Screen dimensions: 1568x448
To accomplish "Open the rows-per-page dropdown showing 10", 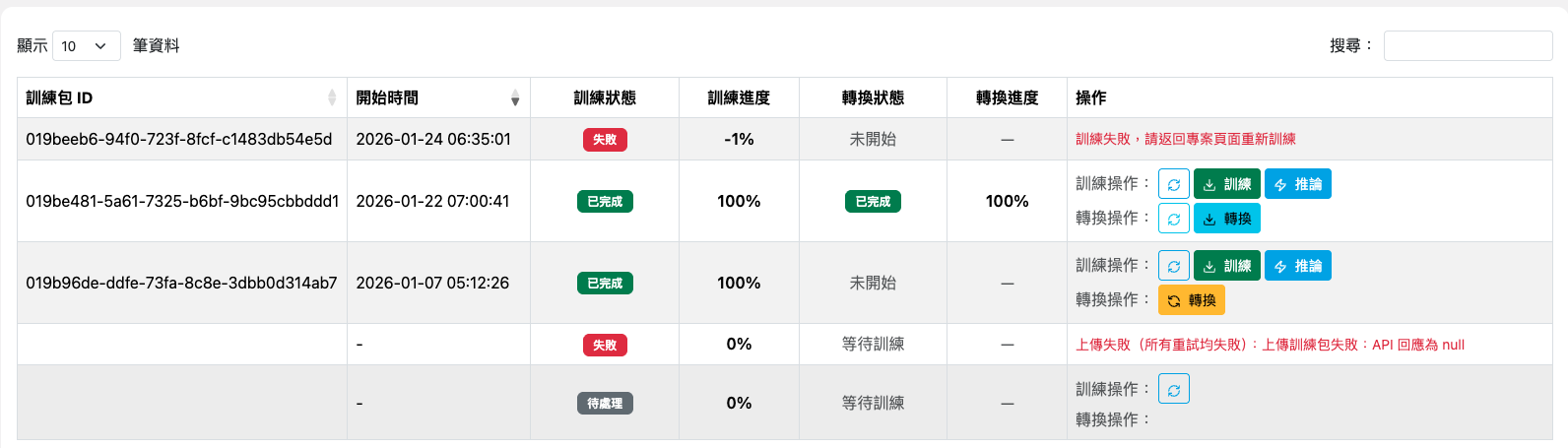I will (87, 45).
